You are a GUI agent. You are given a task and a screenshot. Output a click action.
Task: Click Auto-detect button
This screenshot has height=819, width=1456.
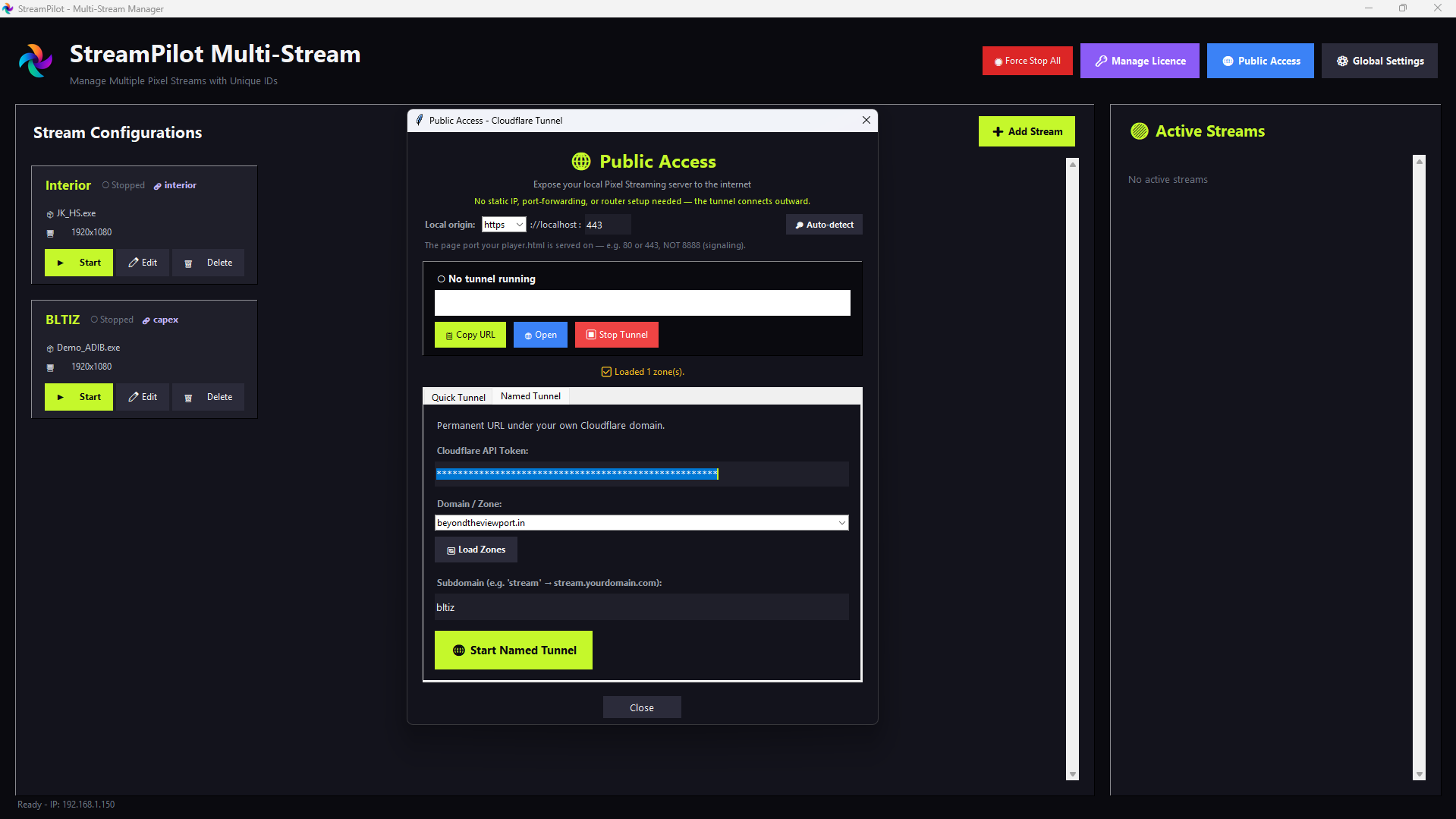pyautogui.click(x=824, y=225)
